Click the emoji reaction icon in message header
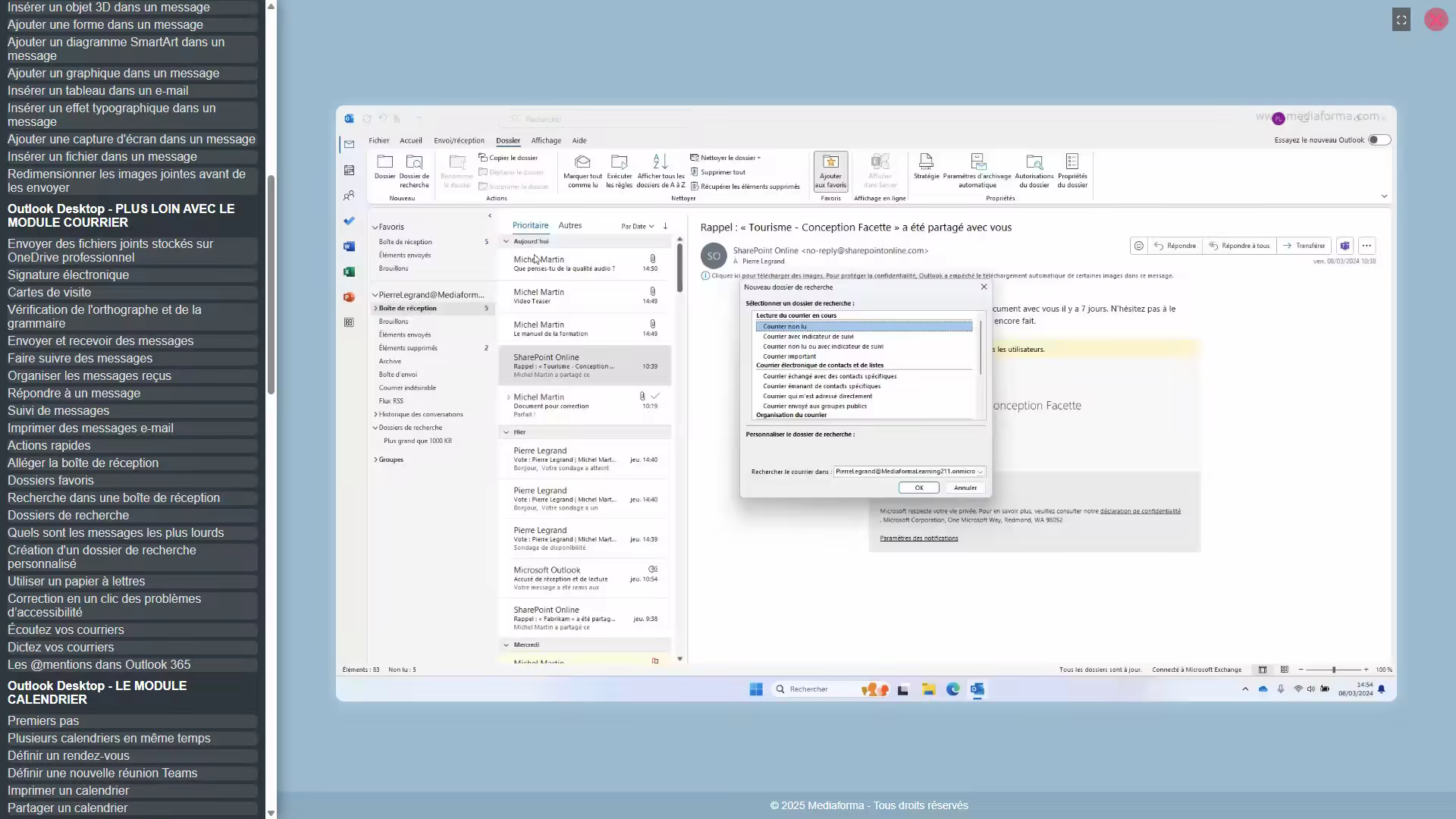The height and width of the screenshot is (819, 1456). pos(1138,246)
